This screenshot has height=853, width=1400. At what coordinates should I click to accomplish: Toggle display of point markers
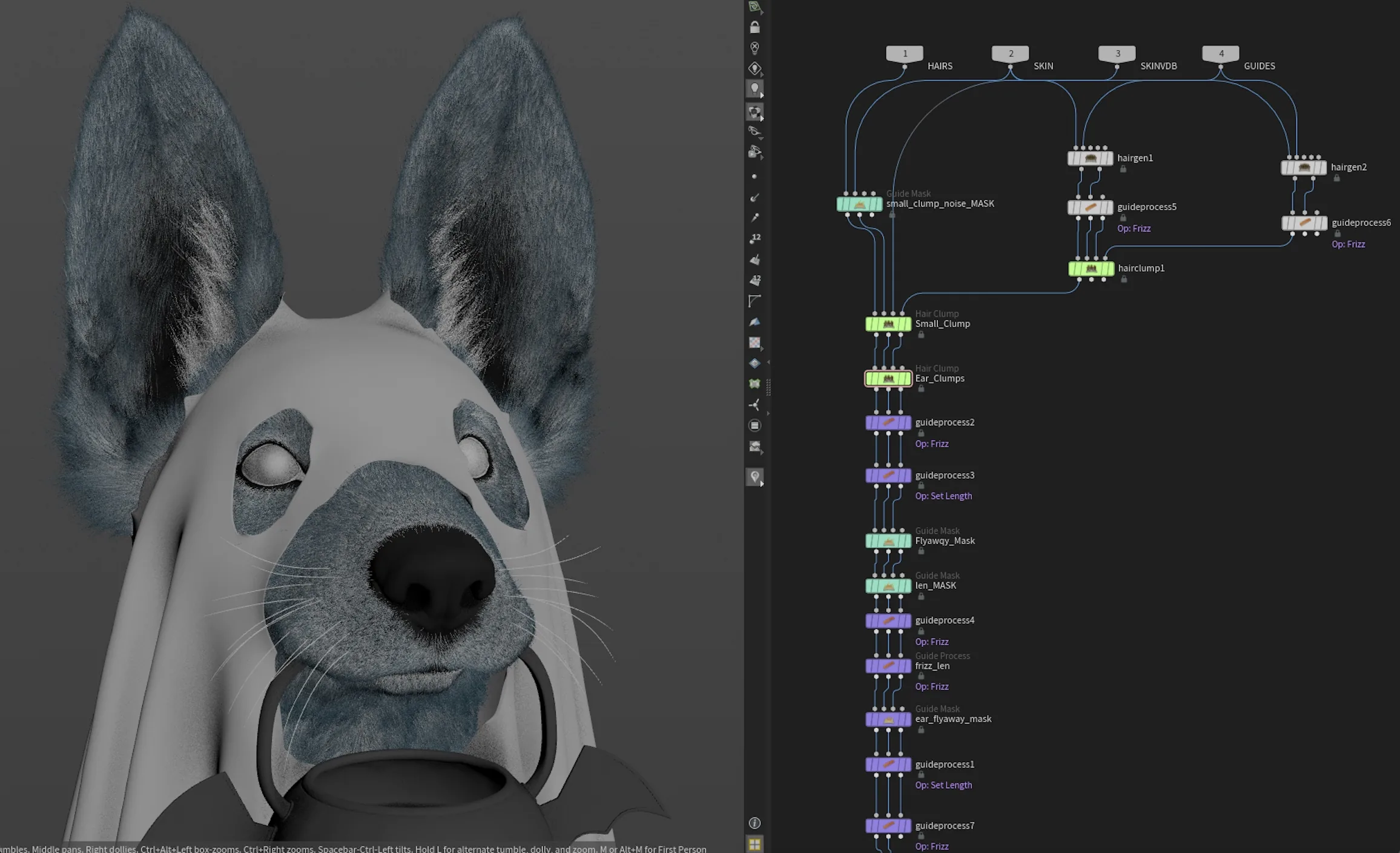pos(754,177)
